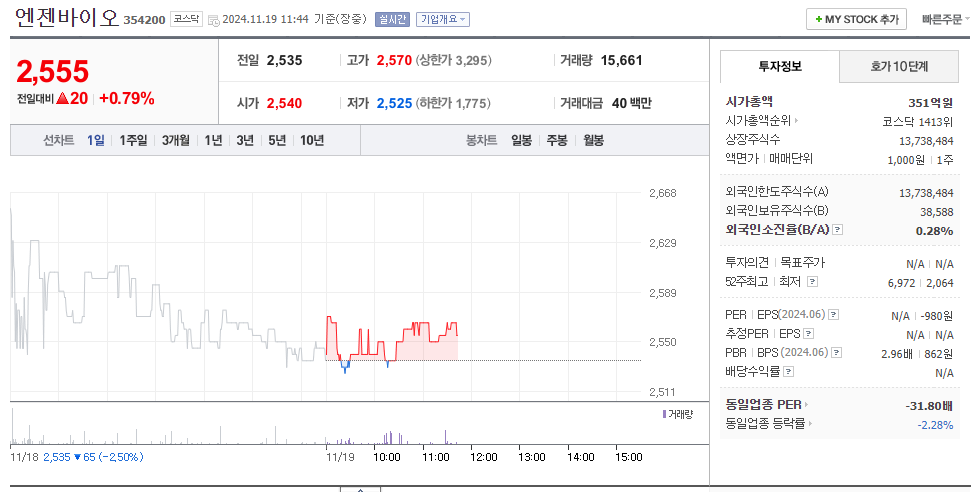
Task: Open the help icon next to PER EPS(2024.06)
Action: click(833, 315)
